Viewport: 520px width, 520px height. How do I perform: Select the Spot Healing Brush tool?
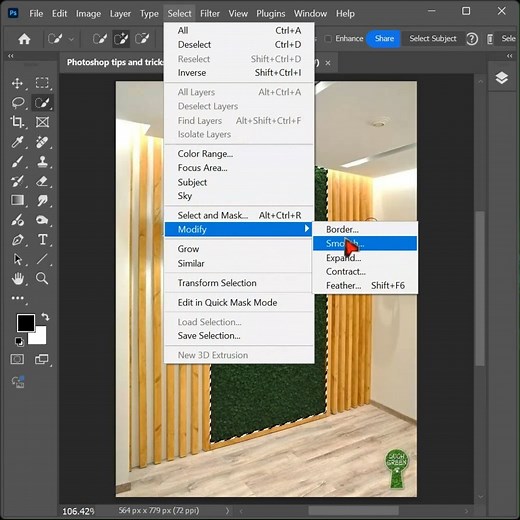tap(42, 142)
